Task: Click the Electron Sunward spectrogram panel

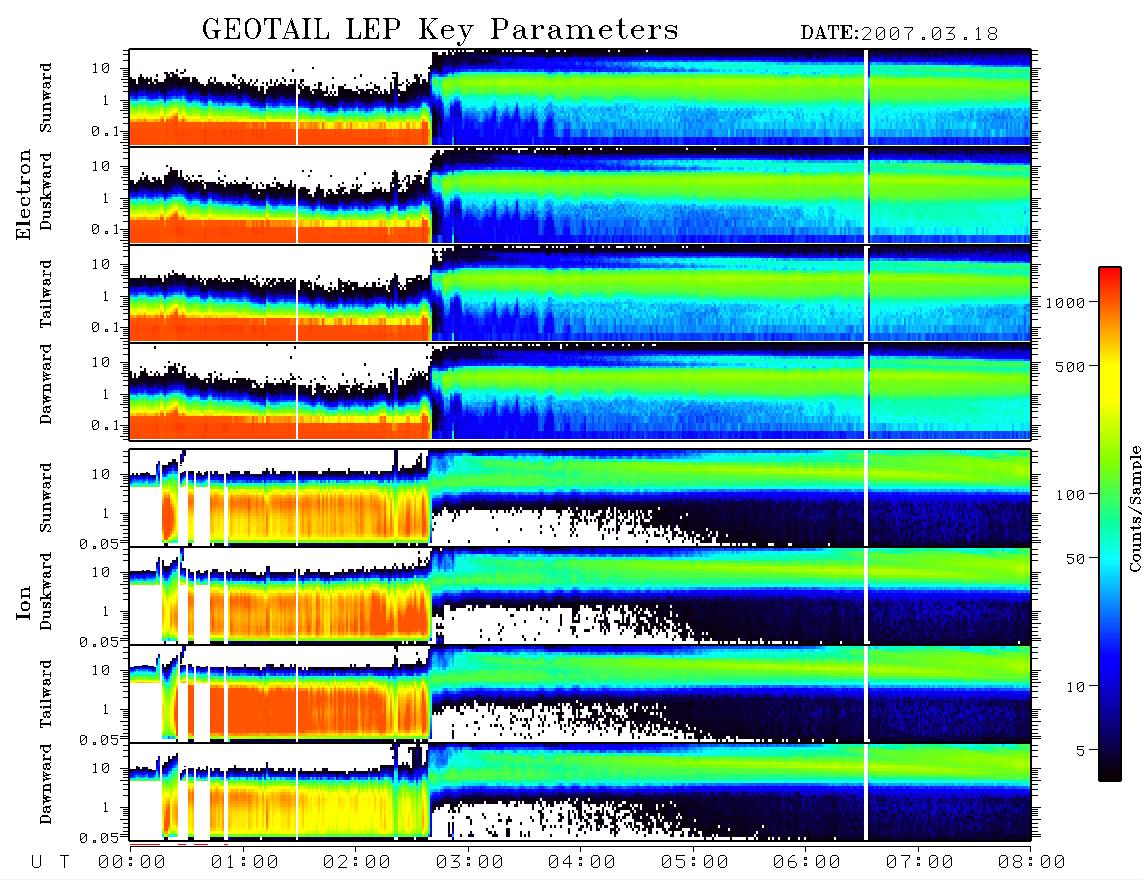Action: (580, 97)
